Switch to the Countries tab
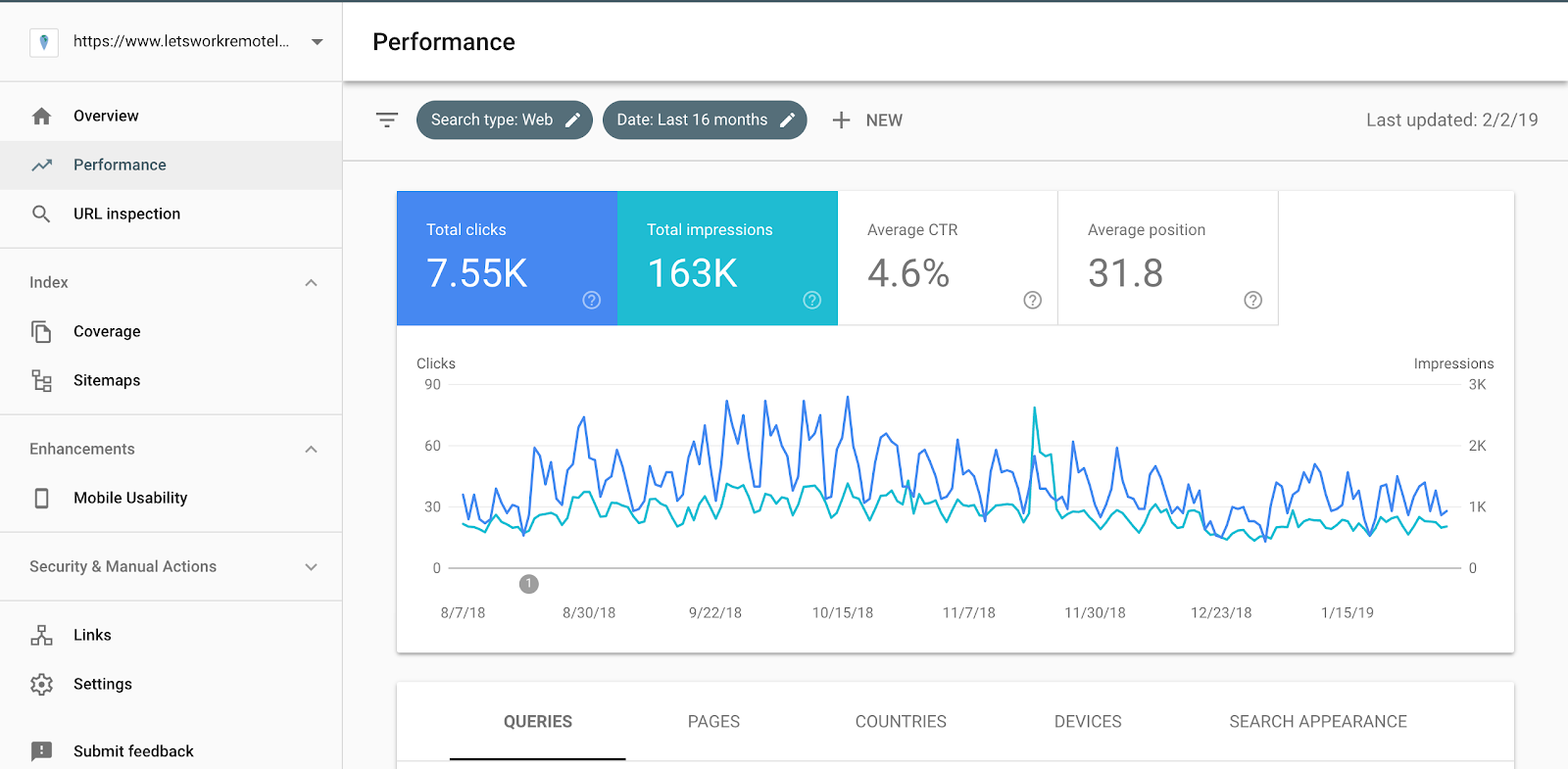This screenshot has width=1568, height=769. (901, 722)
